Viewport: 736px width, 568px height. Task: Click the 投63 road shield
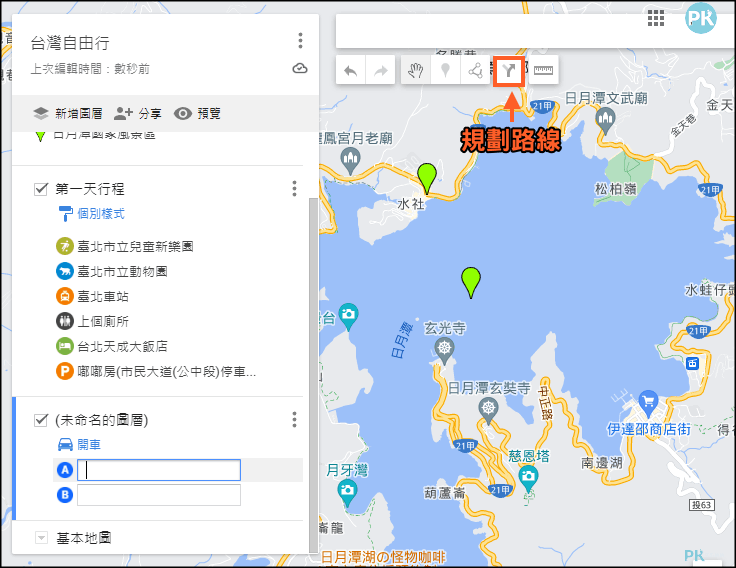702,505
